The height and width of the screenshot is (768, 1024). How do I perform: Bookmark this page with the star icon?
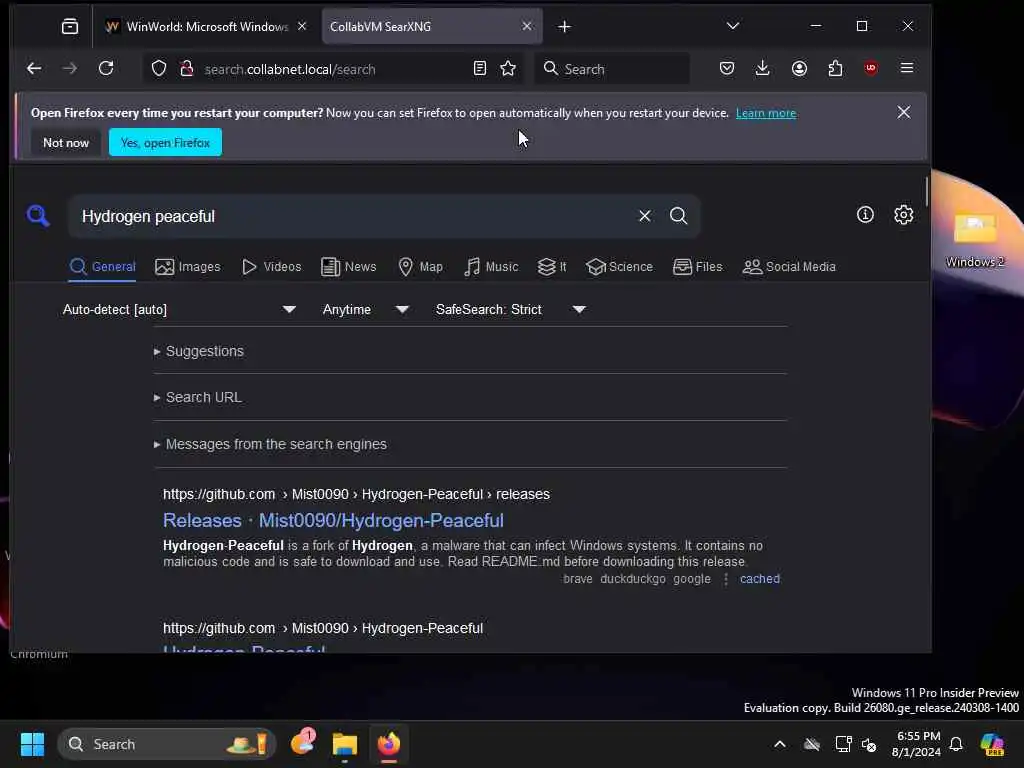(508, 69)
